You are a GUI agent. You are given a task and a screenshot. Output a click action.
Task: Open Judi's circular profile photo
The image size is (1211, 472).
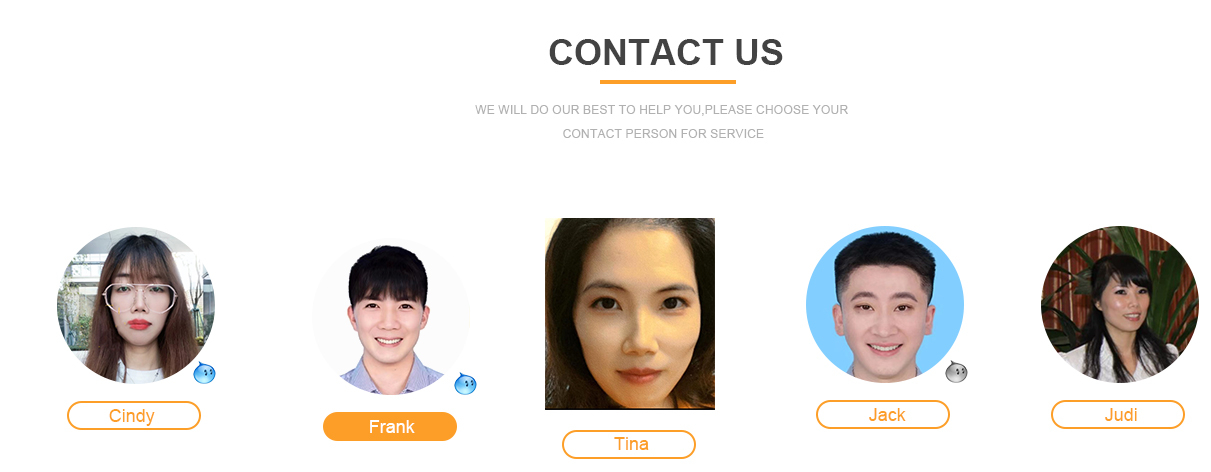click(1120, 304)
